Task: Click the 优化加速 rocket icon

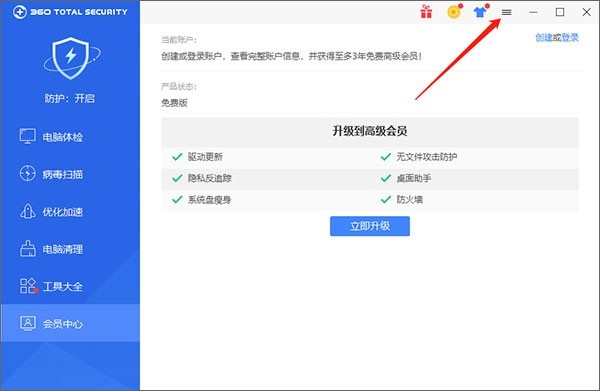Action: 28,211
